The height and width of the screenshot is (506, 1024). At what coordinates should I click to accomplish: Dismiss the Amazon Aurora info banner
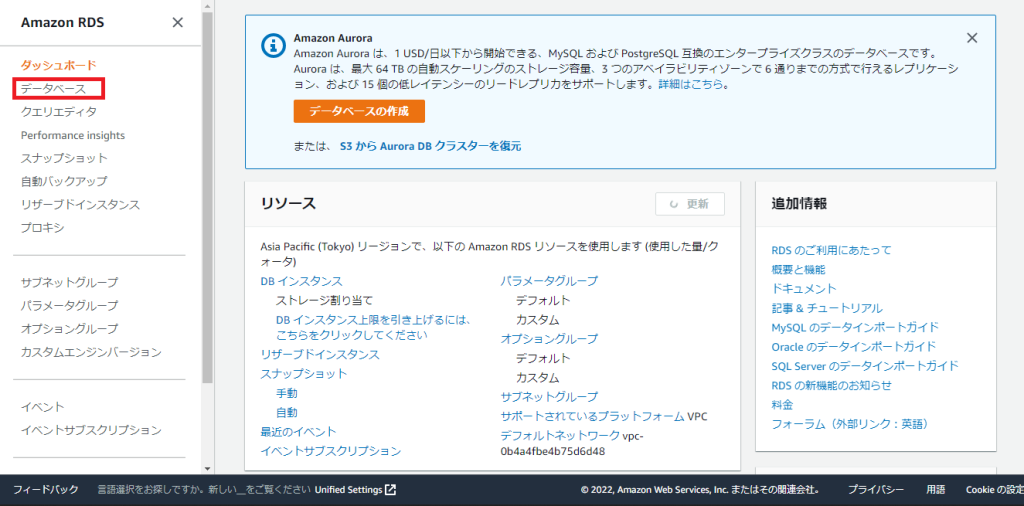(972, 38)
